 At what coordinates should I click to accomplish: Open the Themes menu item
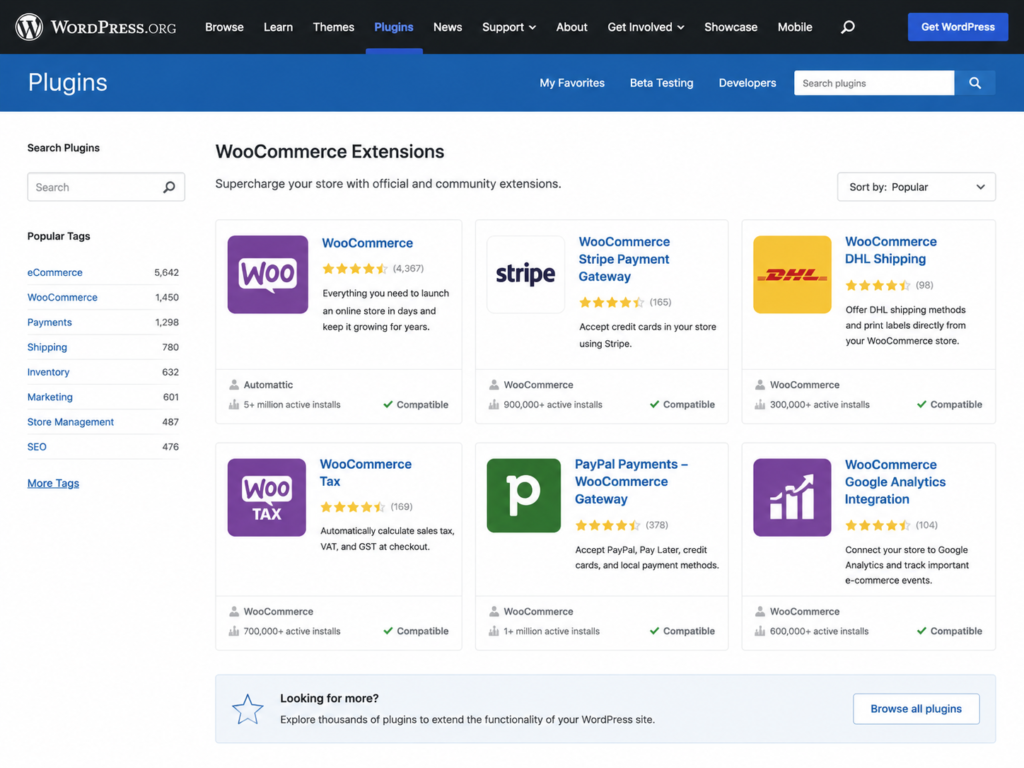click(x=334, y=27)
